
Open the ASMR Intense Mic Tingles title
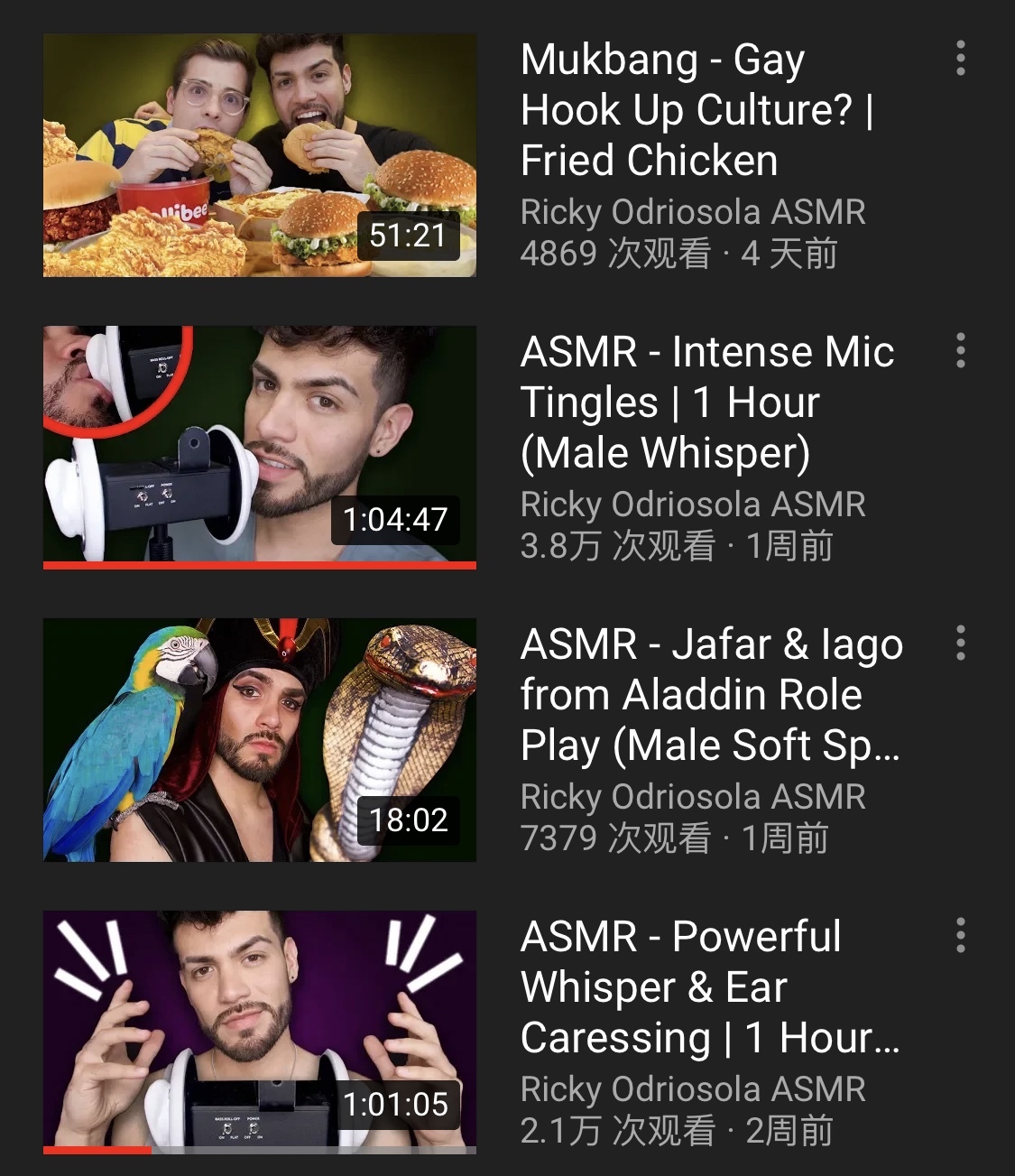pos(707,403)
